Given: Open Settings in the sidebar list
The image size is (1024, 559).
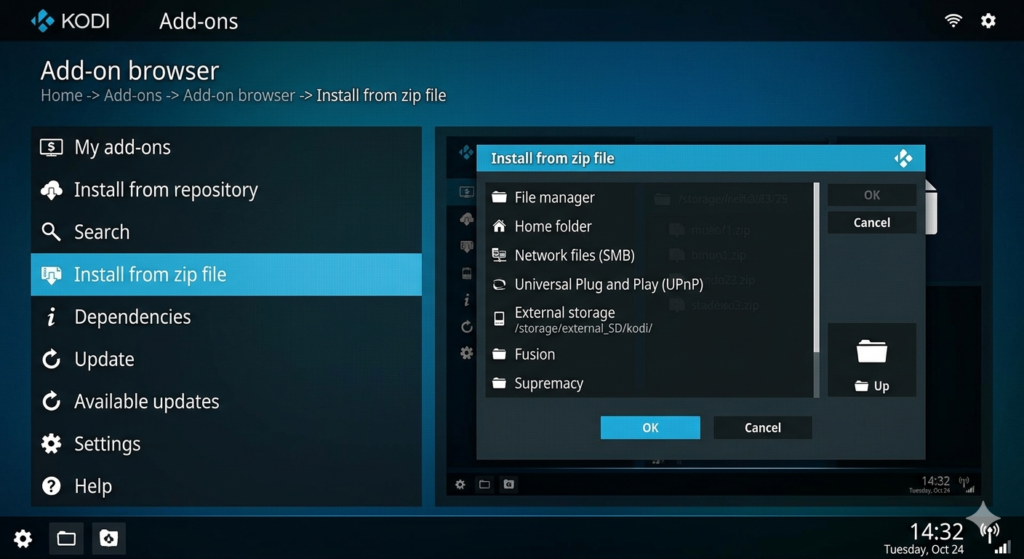Looking at the screenshot, I should pyautogui.click(x=226, y=444).
